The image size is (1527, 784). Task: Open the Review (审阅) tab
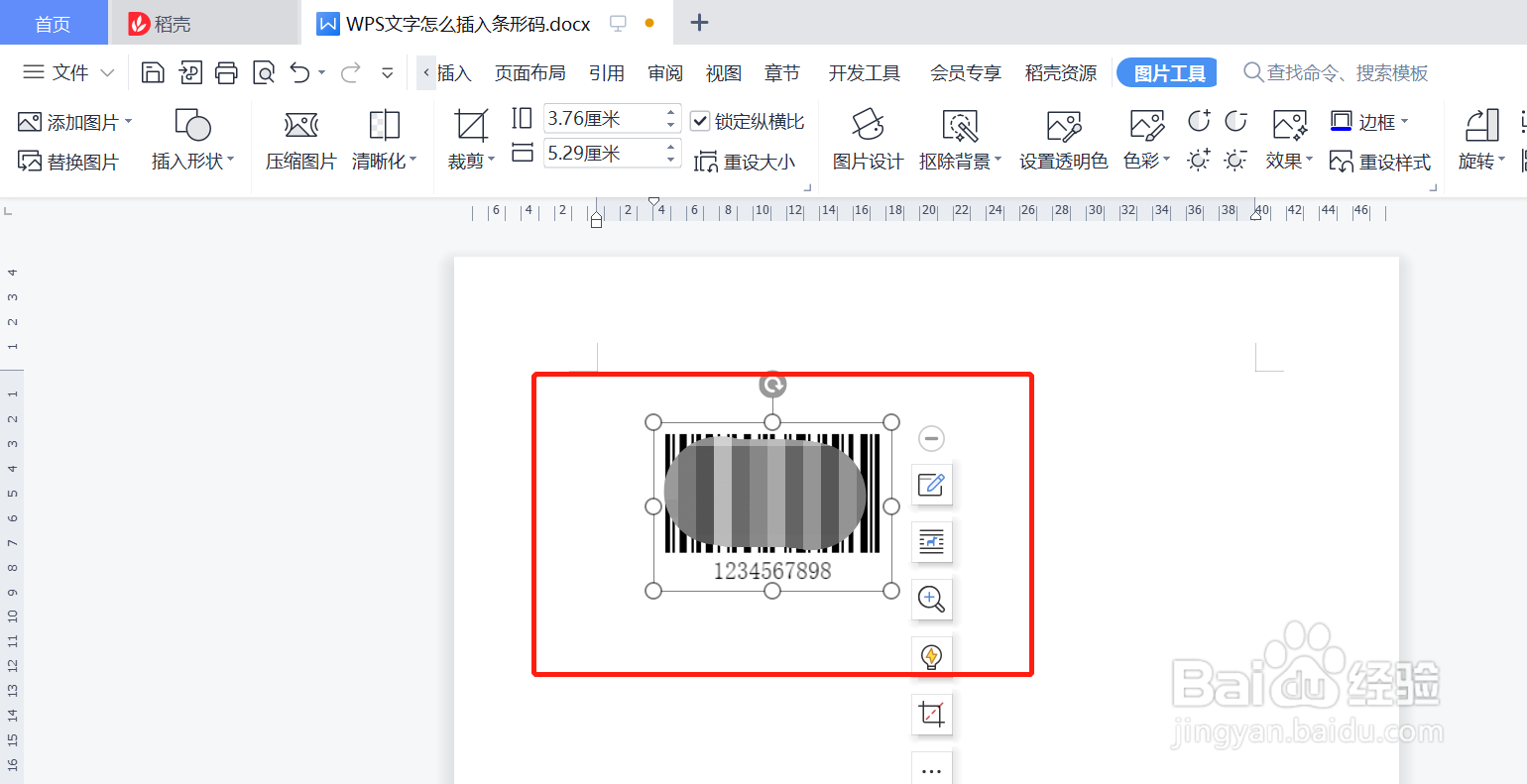665,72
